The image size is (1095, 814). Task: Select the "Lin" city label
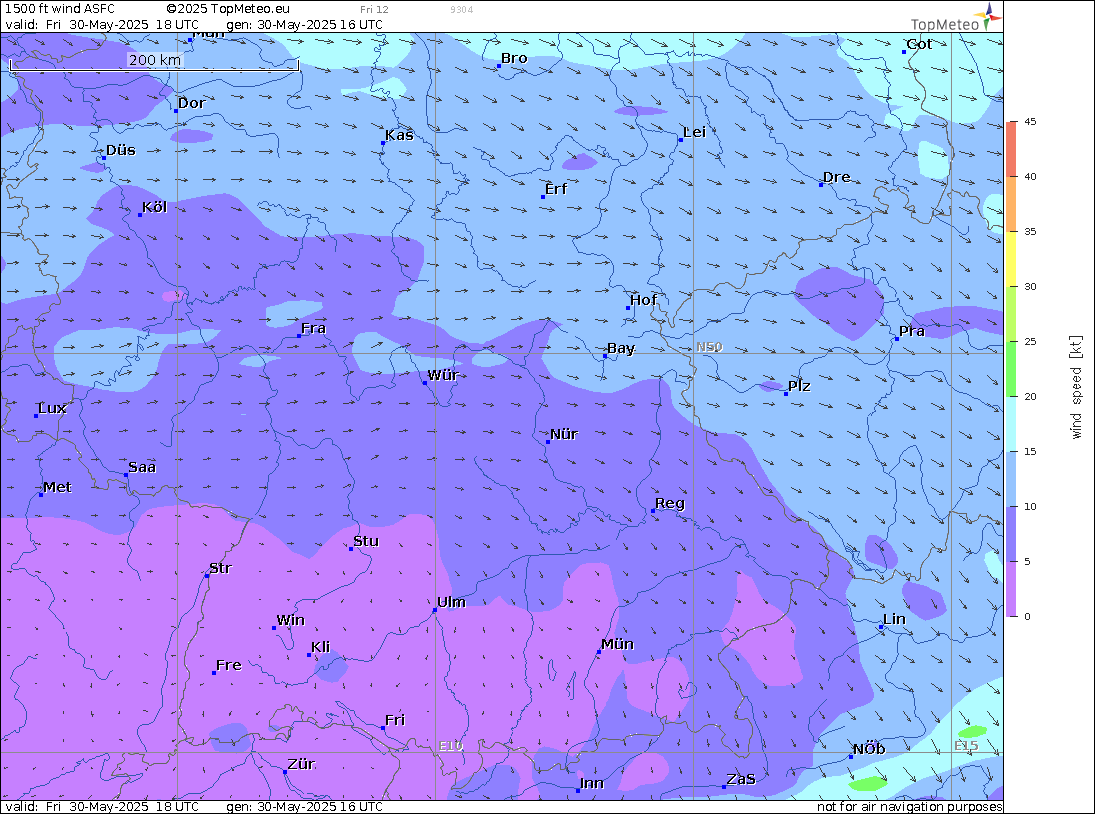(894, 620)
